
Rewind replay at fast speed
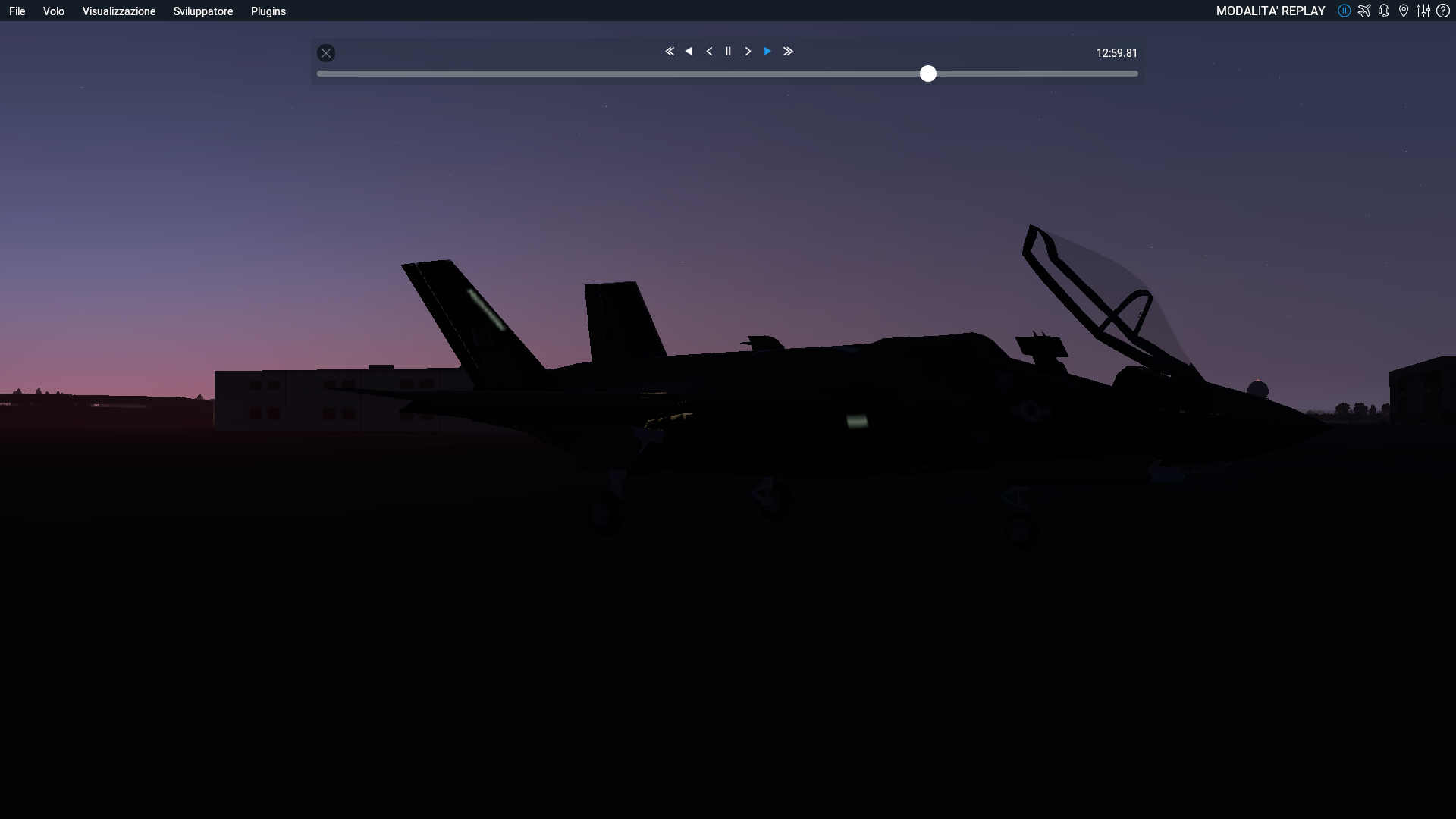point(670,52)
